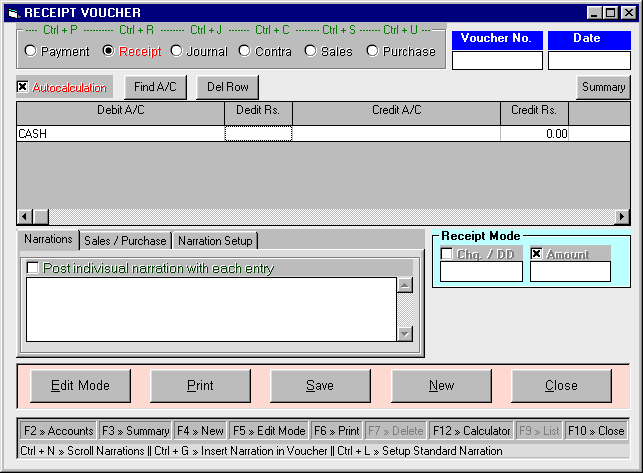Viewport: 643px width, 473px height.
Task: Select the Payment voucher radio button
Action: point(31,51)
